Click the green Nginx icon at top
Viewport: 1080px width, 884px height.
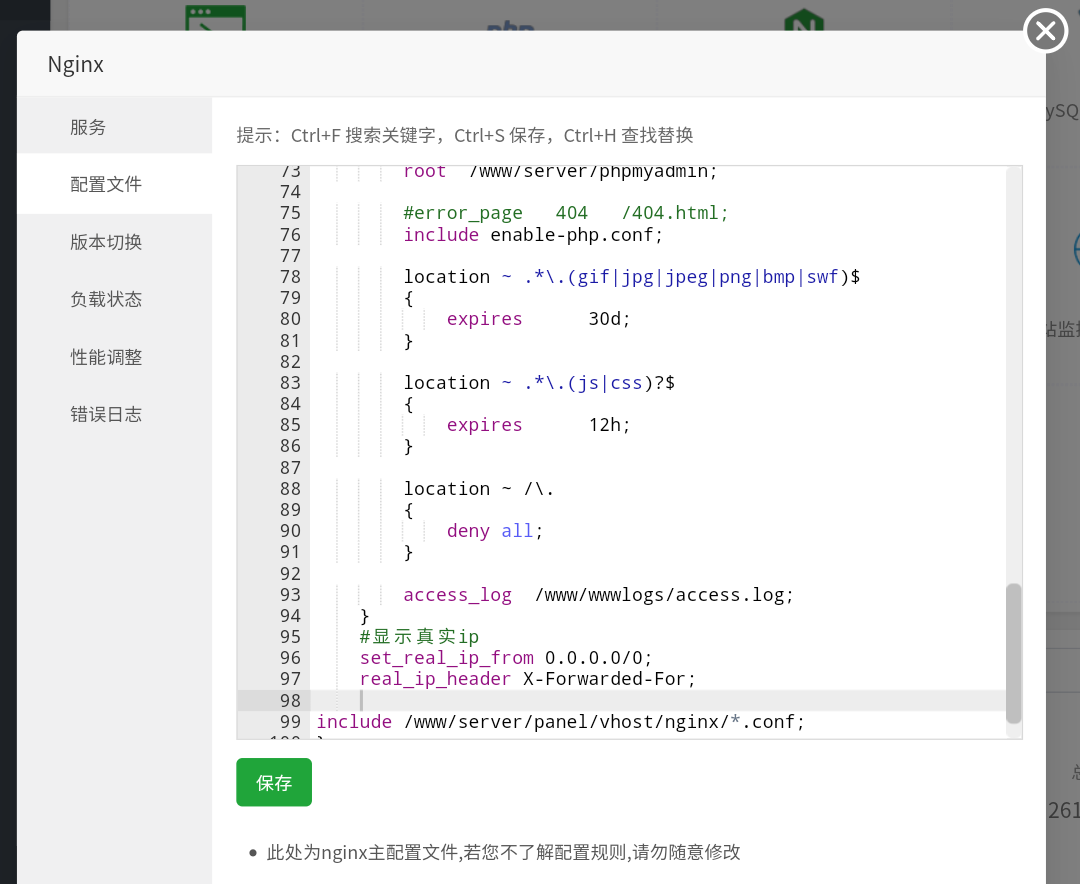[803, 20]
